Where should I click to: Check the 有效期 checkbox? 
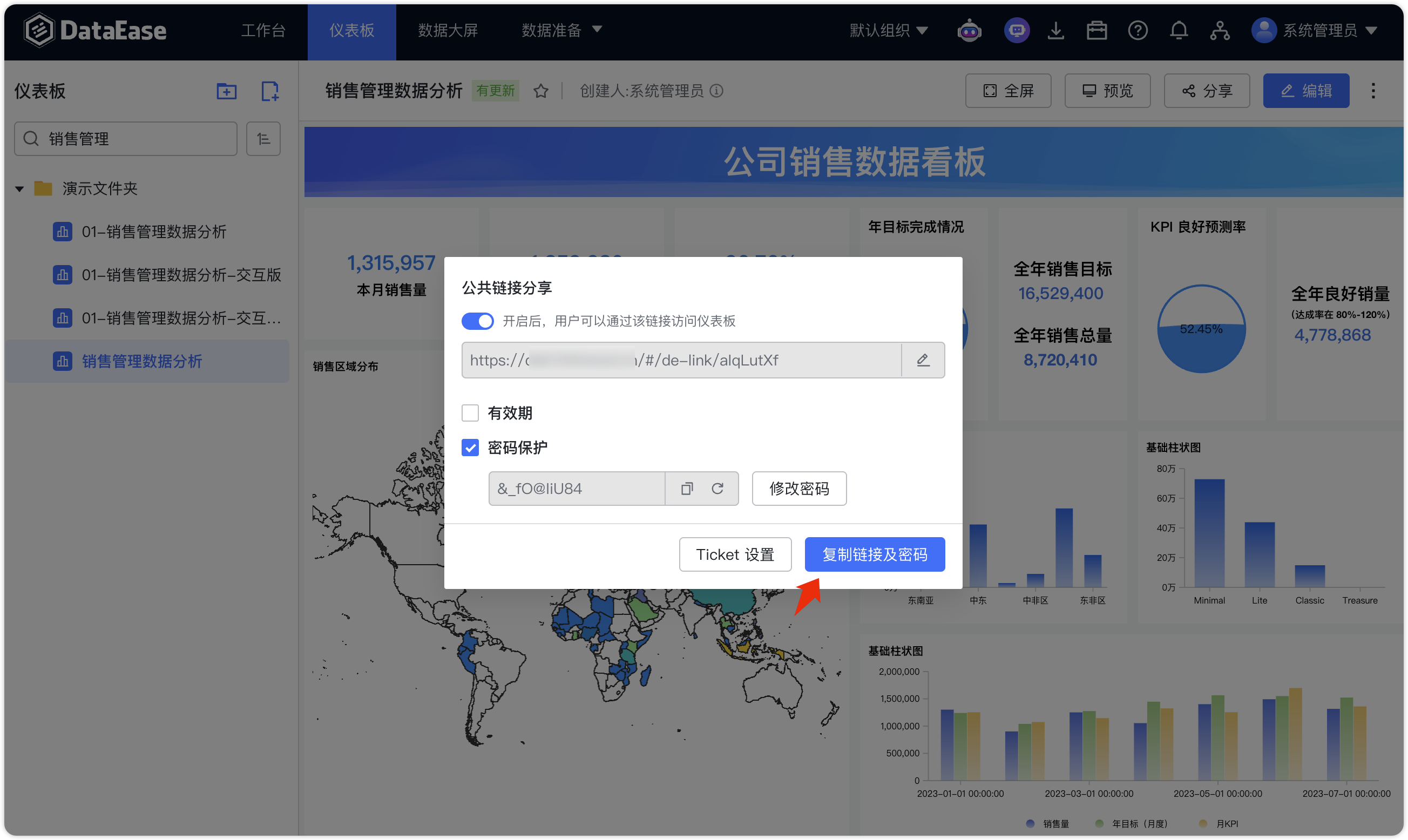[470, 413]
